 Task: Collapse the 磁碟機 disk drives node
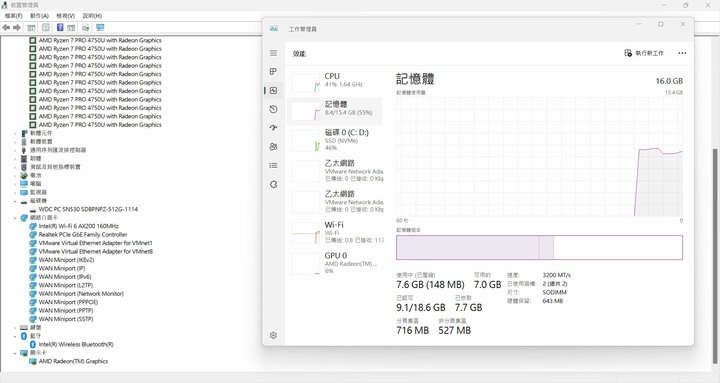click(15, 201)
